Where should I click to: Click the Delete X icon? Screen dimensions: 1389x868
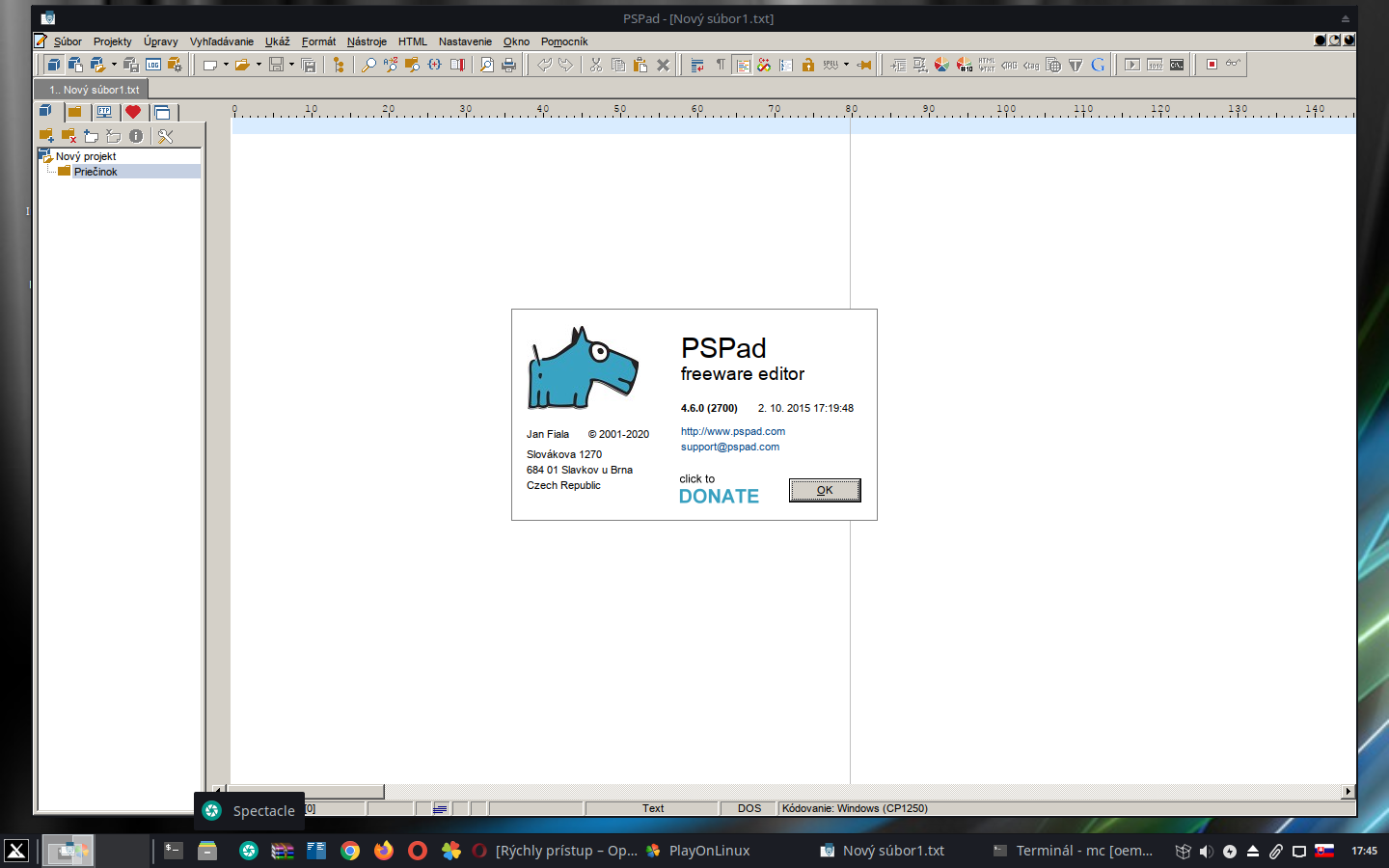663,65
